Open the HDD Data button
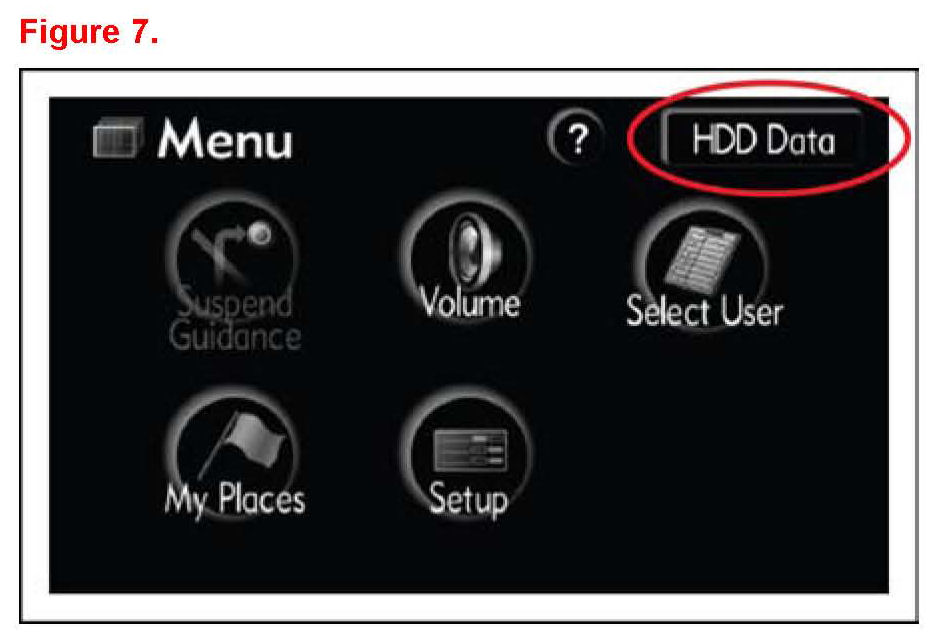The width and height of the screenshot is (941, 641). click(x=762, y=139)
